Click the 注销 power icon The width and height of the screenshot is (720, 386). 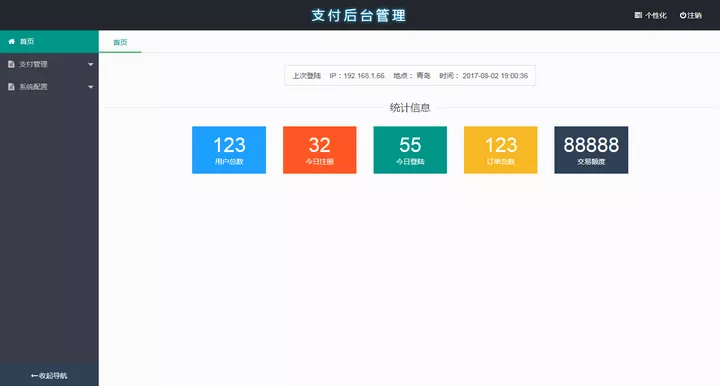(x=683, y=15)
